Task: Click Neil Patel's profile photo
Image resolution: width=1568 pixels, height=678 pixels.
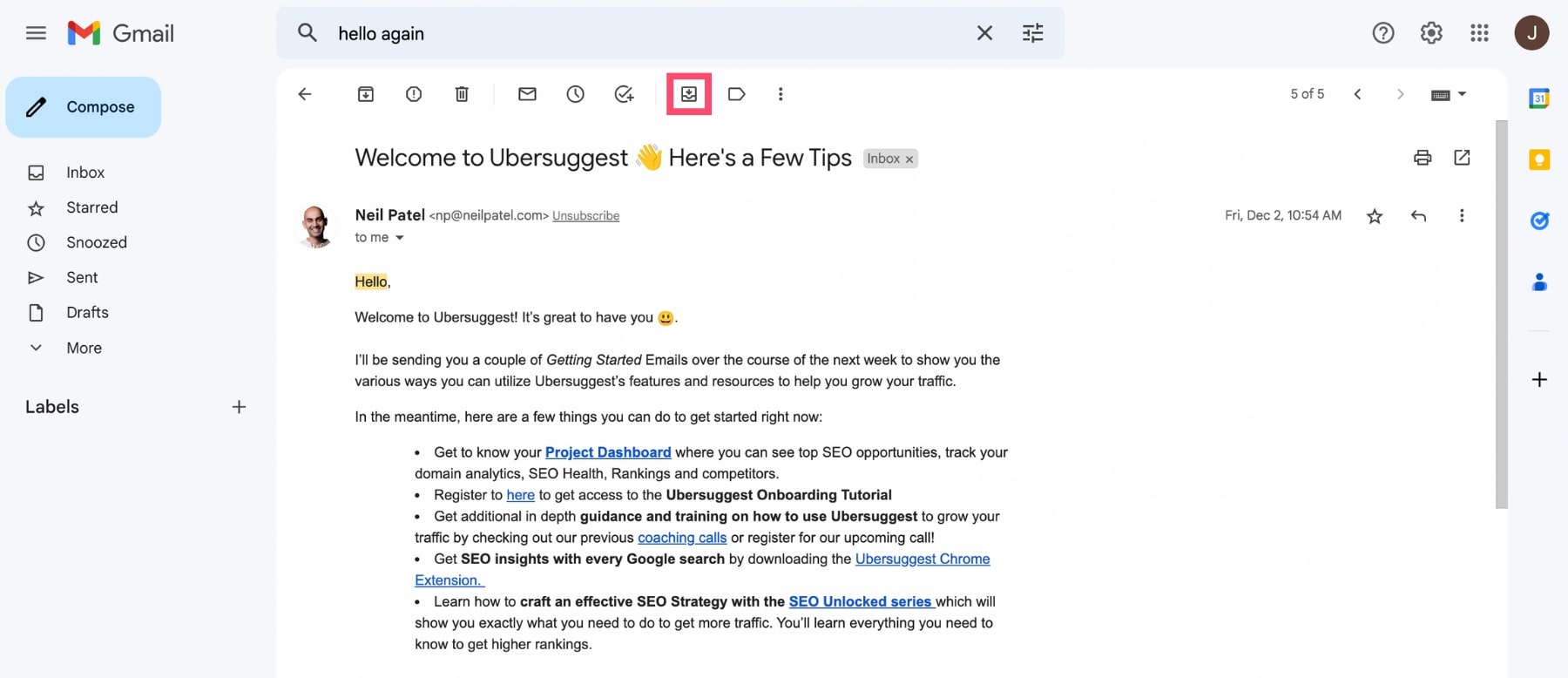Action: point(315,227)
